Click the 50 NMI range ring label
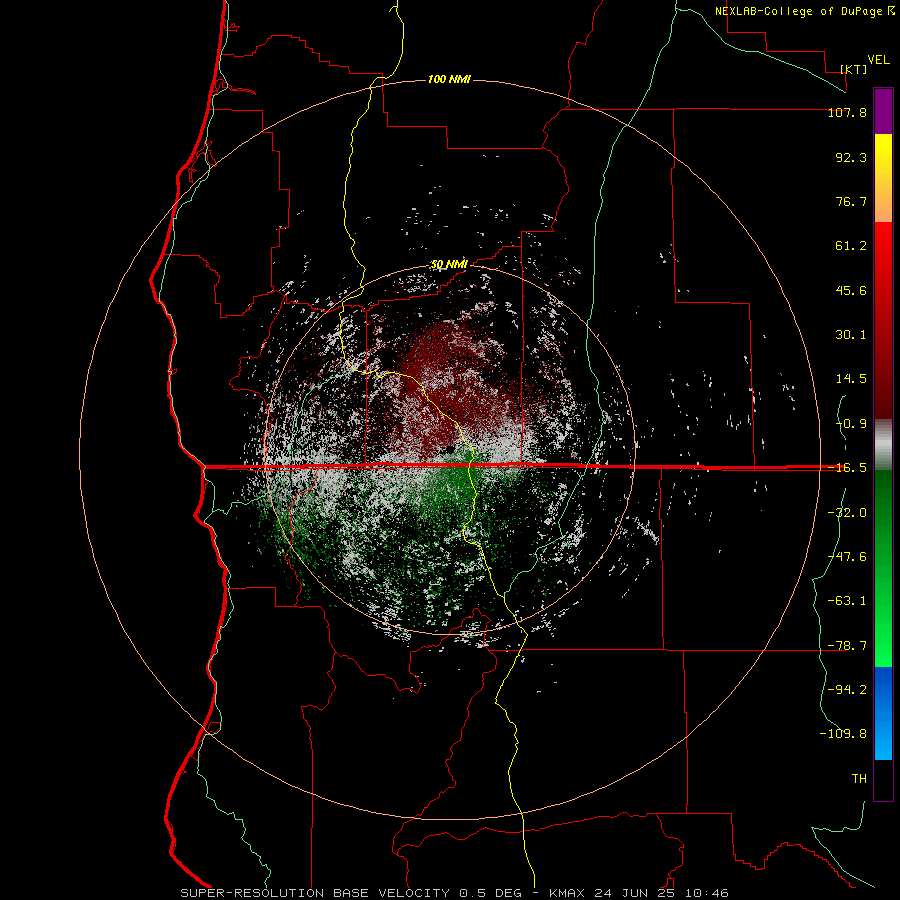Screen dimensions: 900x900 coord(449,264)
